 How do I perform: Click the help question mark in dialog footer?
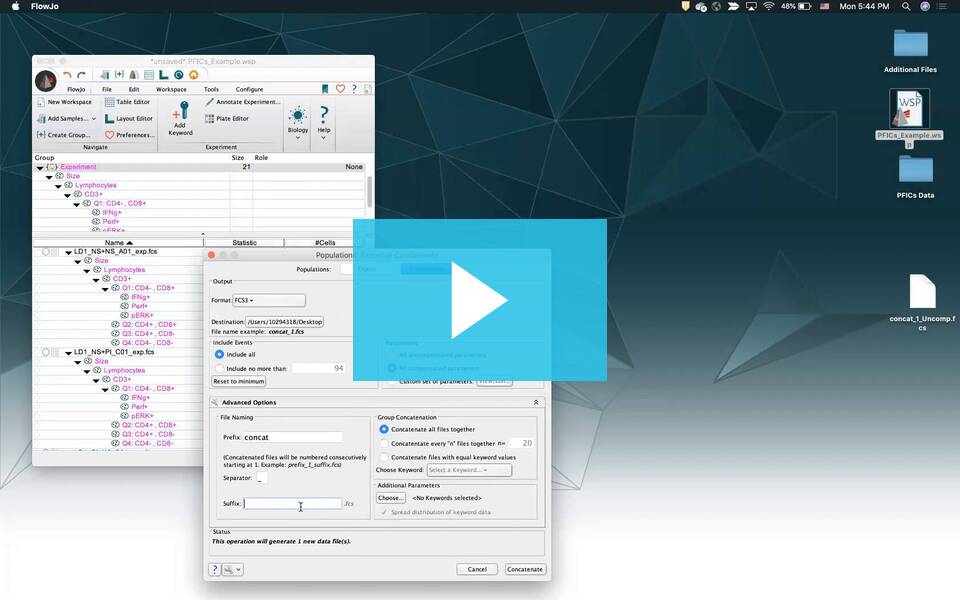(x=214, y=569)
